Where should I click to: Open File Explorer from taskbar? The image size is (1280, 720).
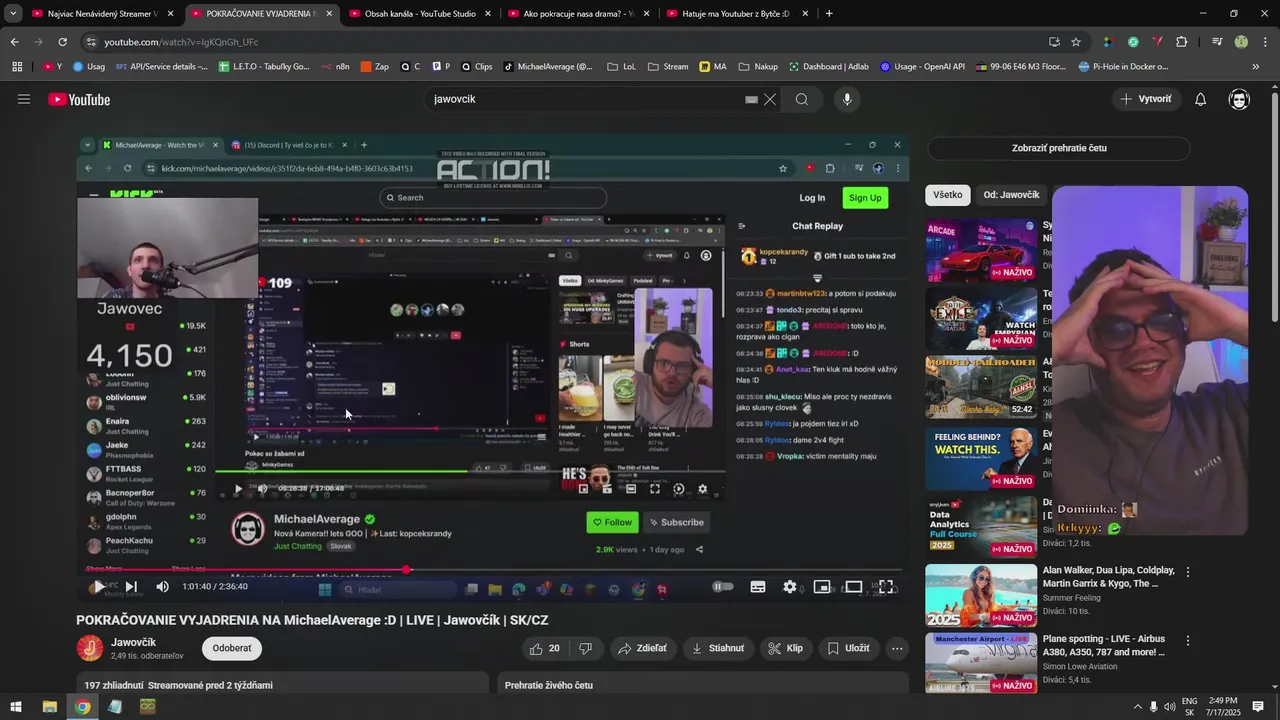[x=49, y=707]
